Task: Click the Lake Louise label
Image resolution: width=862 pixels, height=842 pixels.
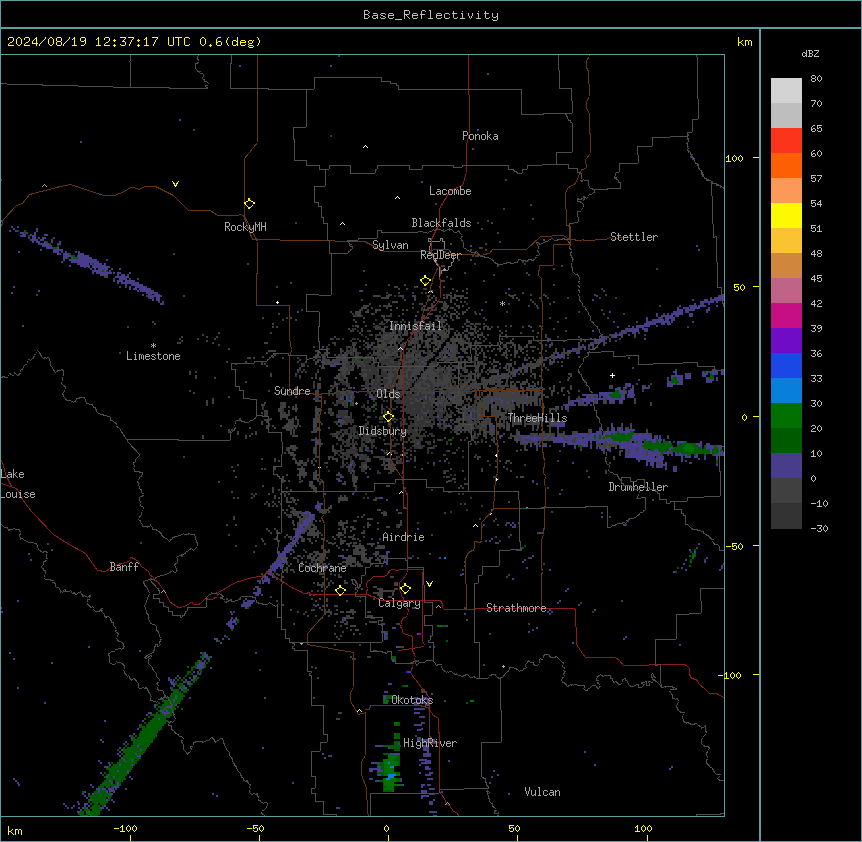Action: tap(18, 484)
